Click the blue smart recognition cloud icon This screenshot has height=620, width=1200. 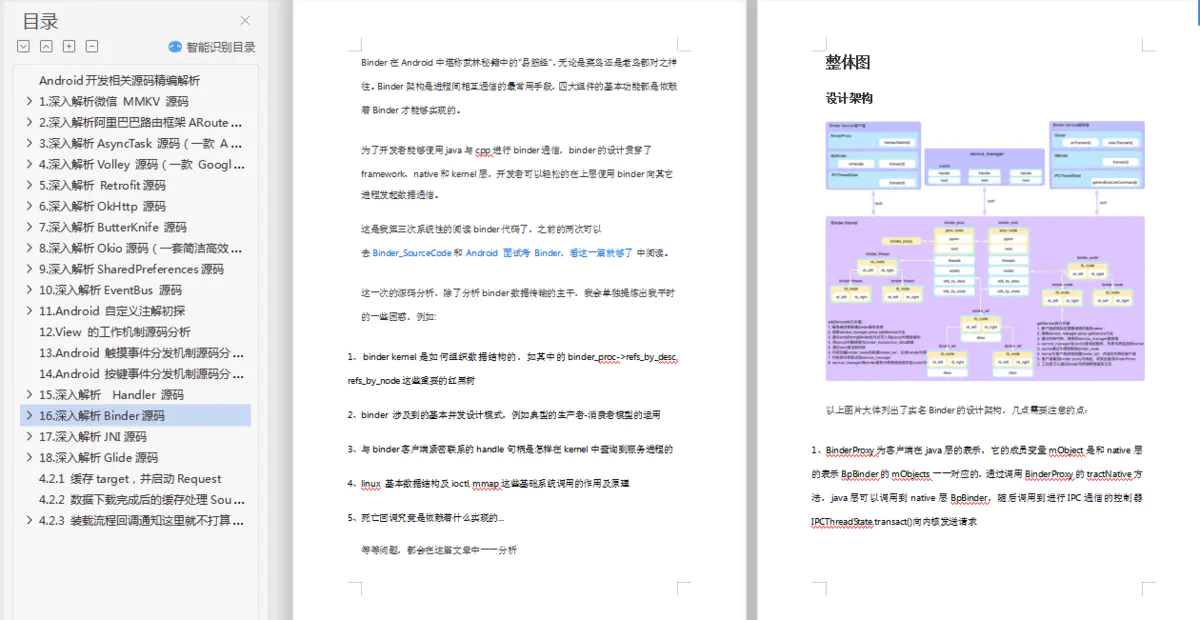175,47
